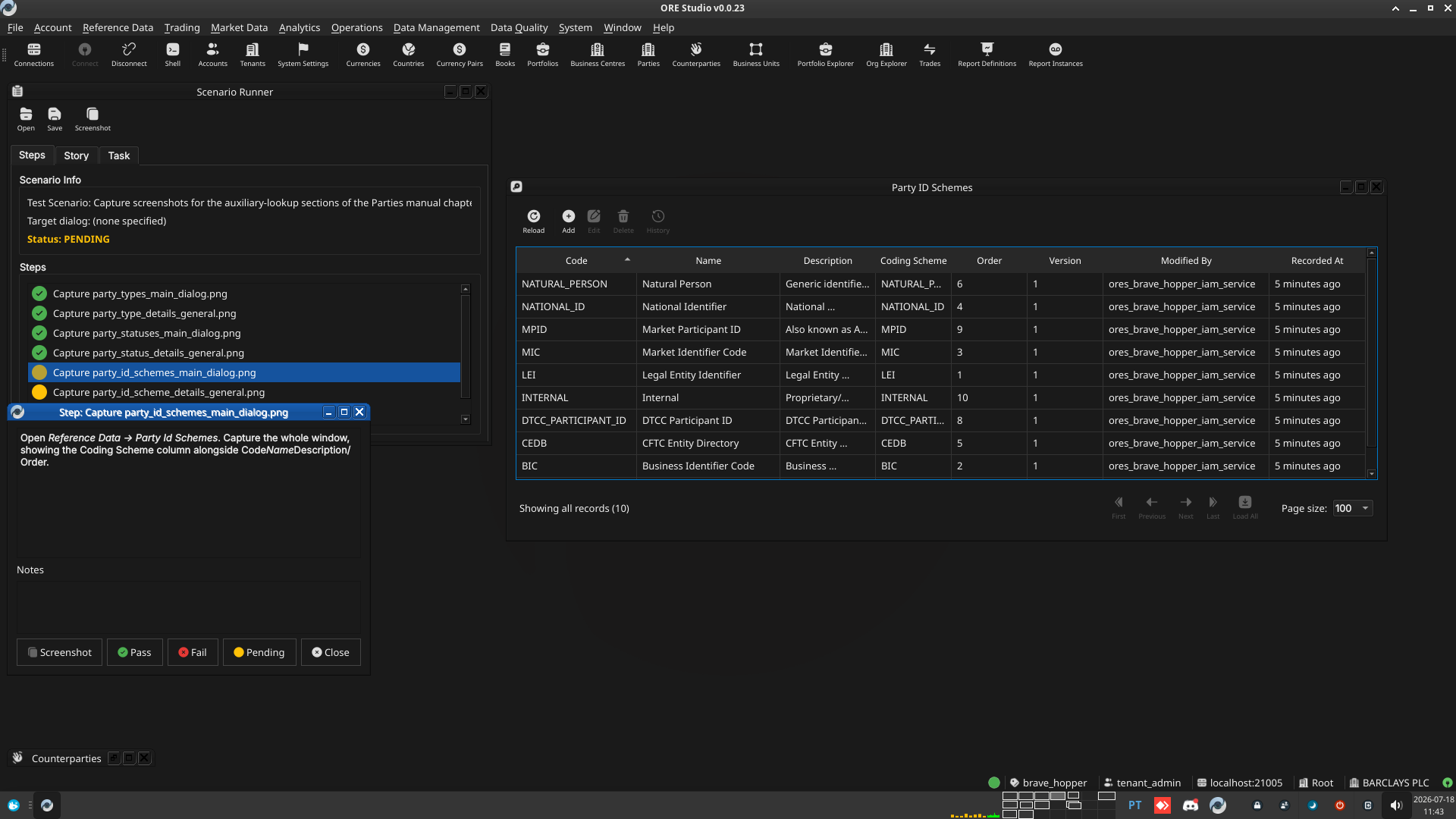Open the Currencies toolbar icon

pos(363,55)
